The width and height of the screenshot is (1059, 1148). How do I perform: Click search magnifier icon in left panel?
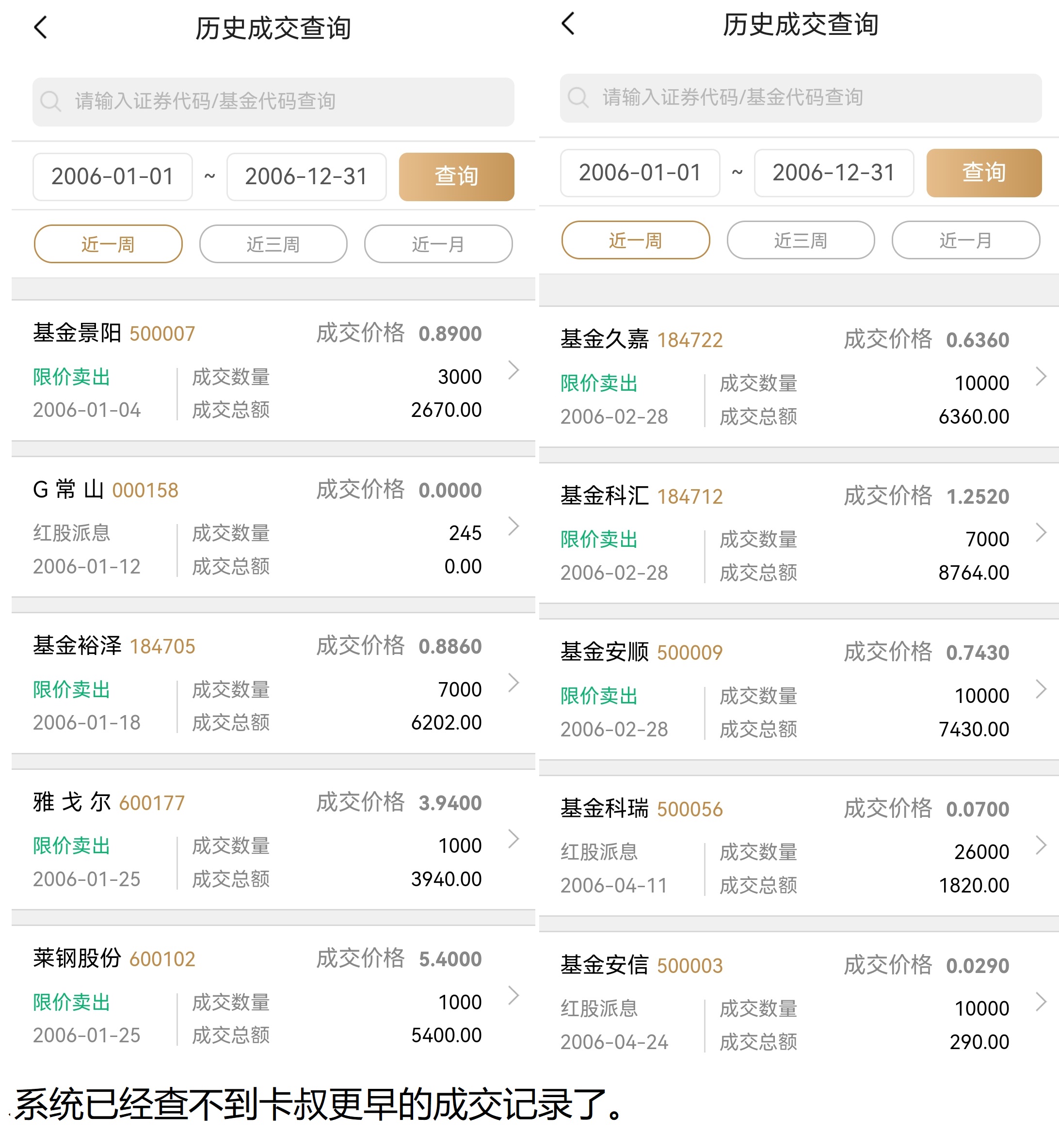(x=50, y=101)
